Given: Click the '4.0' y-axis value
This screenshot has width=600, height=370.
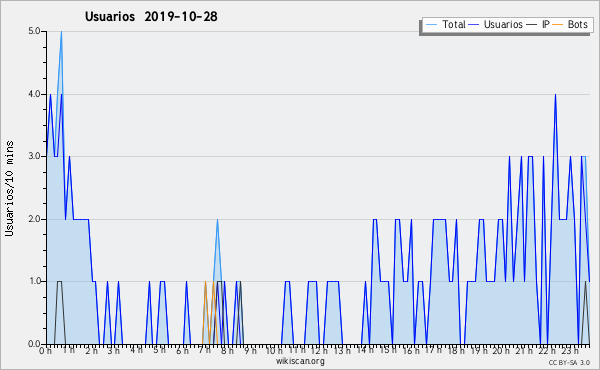Looking at the screenshot, I should pyautogui.click(x=34, y=94).
